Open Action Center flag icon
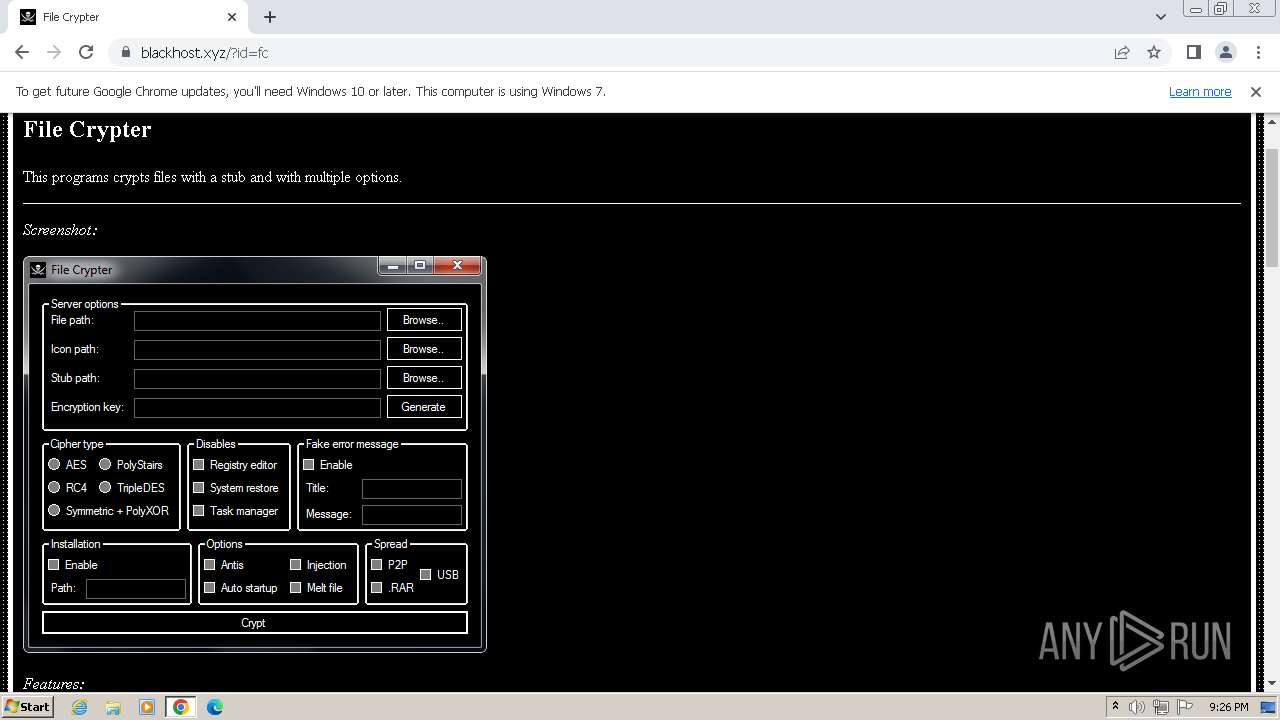The image size is (1280, 720). click(x=1185, y=707)
